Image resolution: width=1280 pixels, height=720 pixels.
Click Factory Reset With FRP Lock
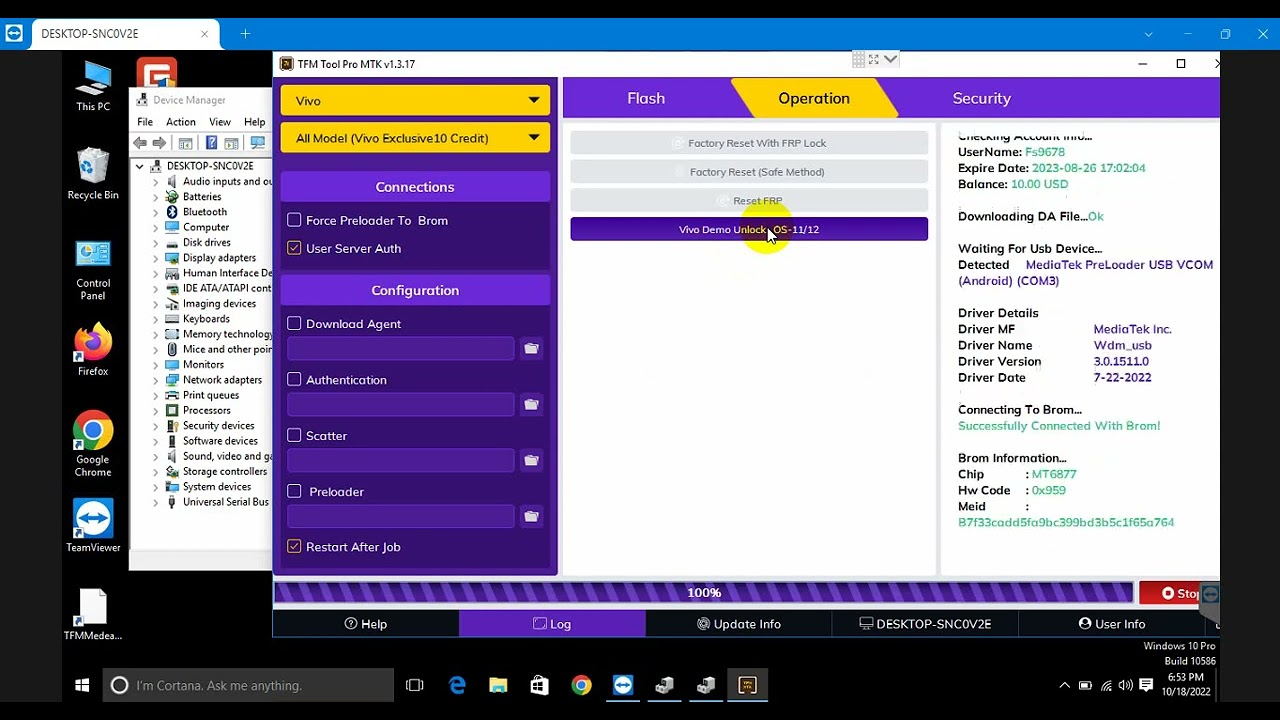click(749, 143)
